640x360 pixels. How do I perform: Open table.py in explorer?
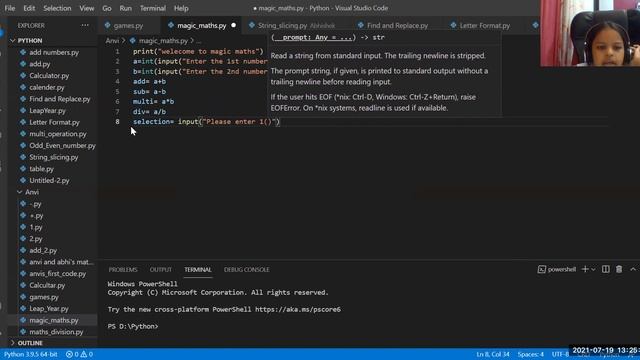point(41,169)
